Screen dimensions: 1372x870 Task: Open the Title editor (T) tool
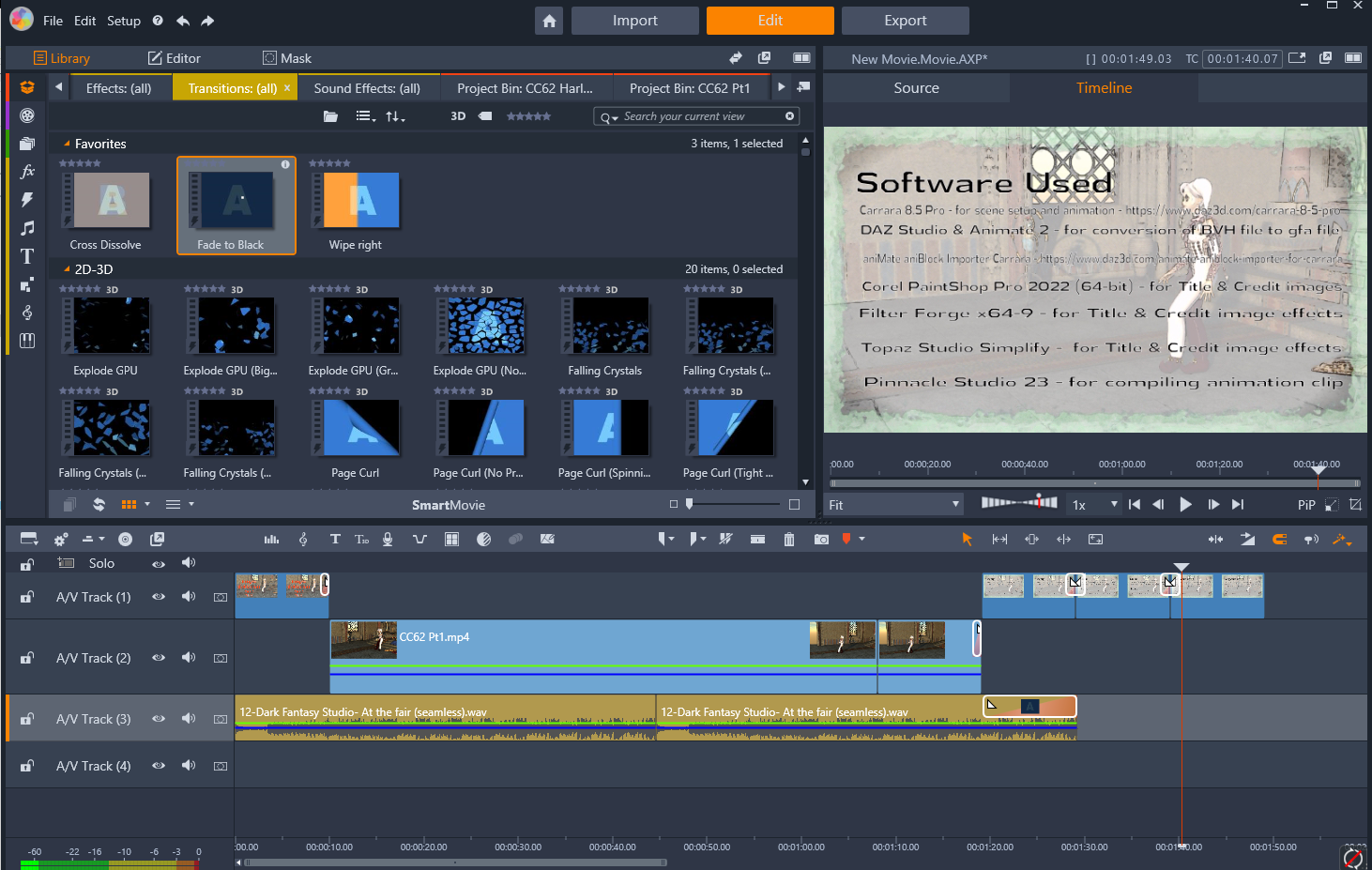click(335, 539)
